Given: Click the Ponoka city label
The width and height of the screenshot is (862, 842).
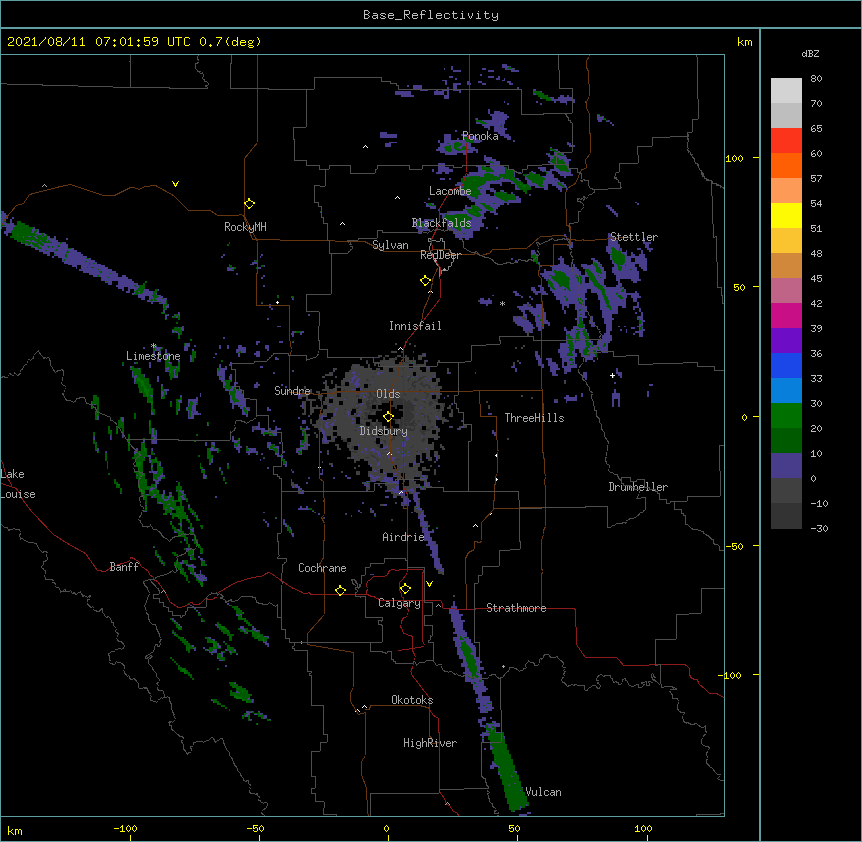Looking at the screenshot, I should pyautogui.click(x=480, y=136).
